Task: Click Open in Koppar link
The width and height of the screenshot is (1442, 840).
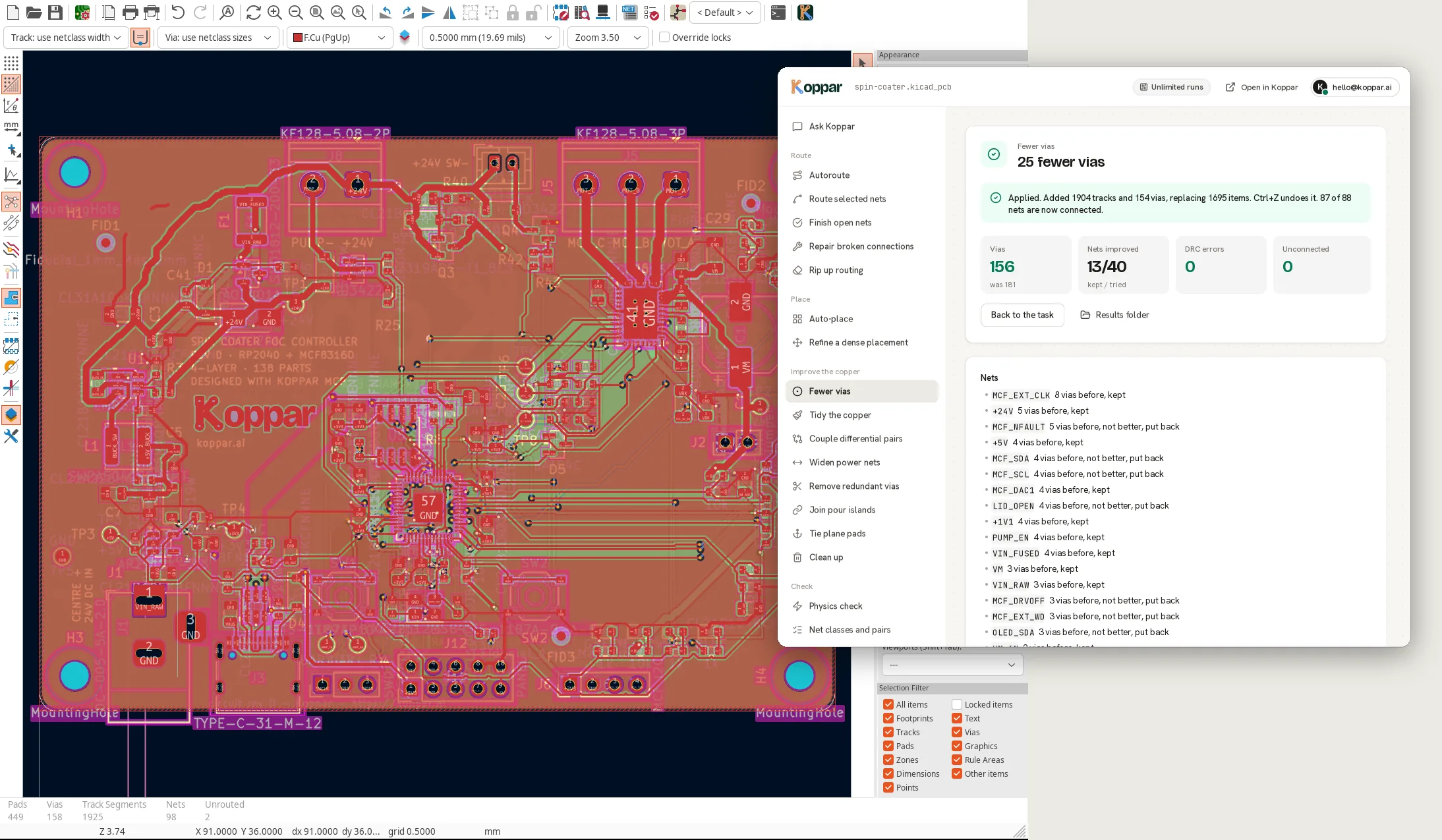Action: (x=1261, y=87)
